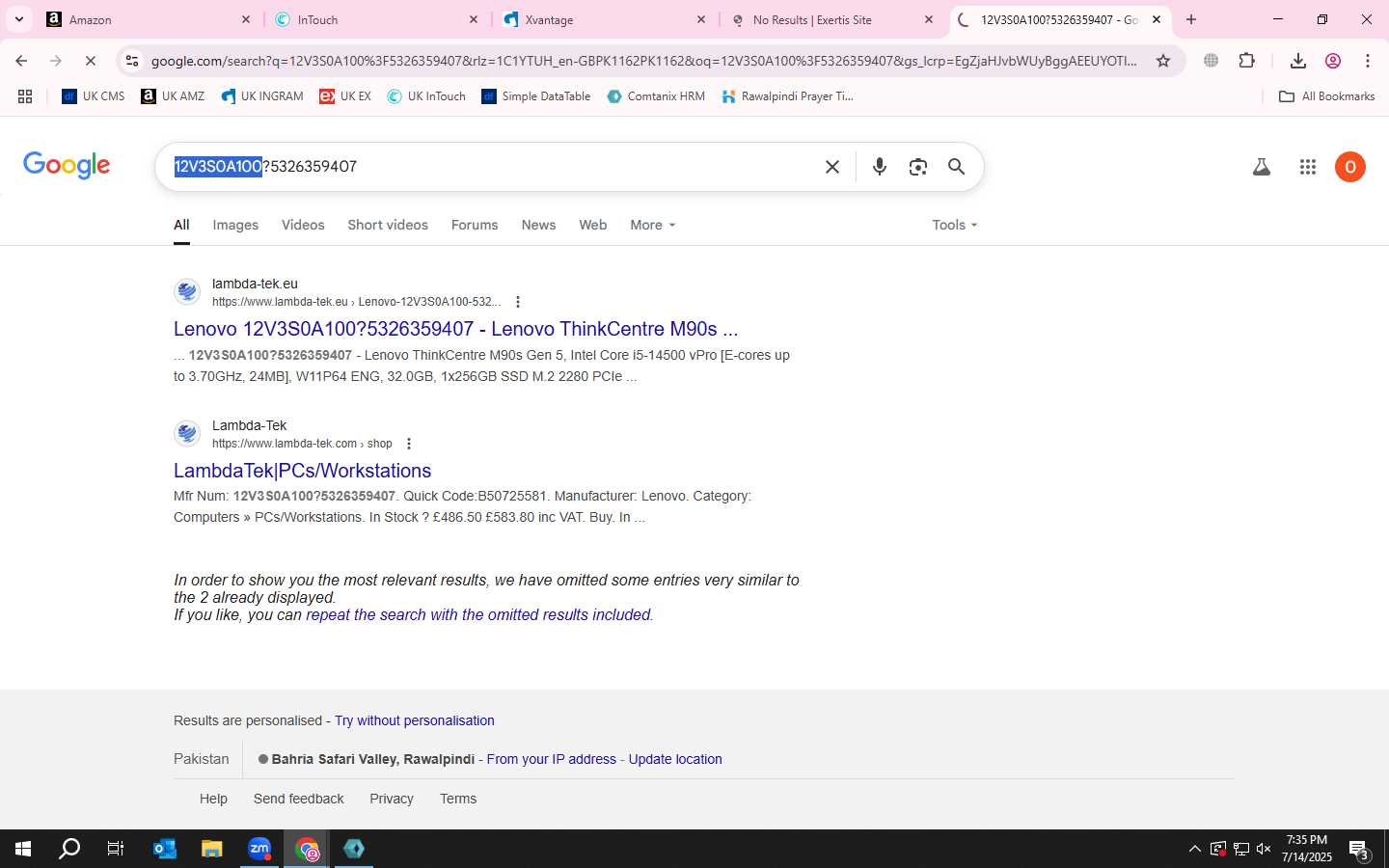The height and width of the screenshot is (868, 1389).
Task: Open Lenovo ThinkCentre M90s result link
Action: pyautogui.click(x=455, y=329)
